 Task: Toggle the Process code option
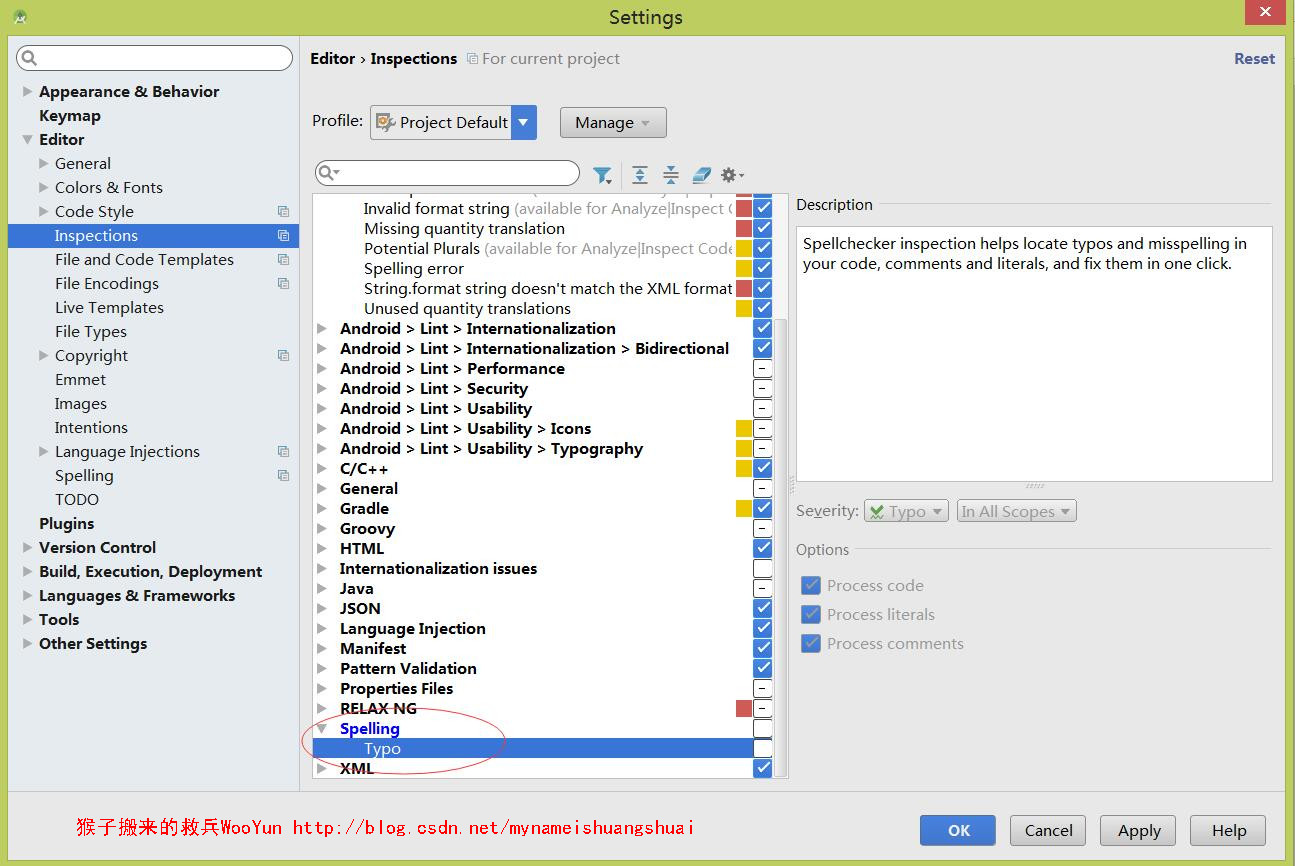pos(811,585)
